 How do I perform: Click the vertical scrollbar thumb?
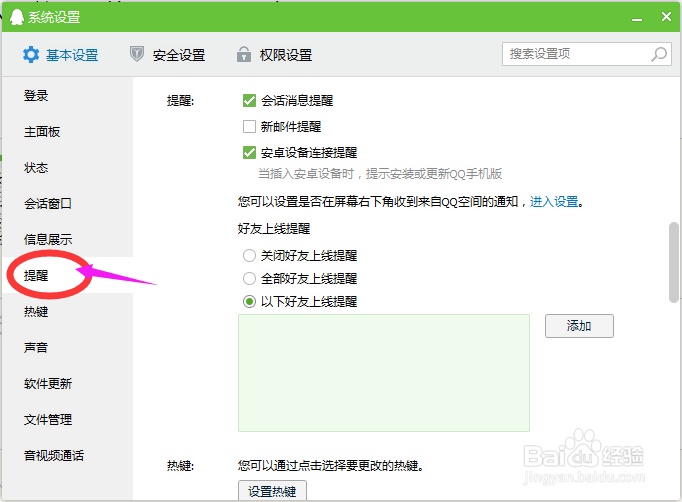tap(674, 262)
